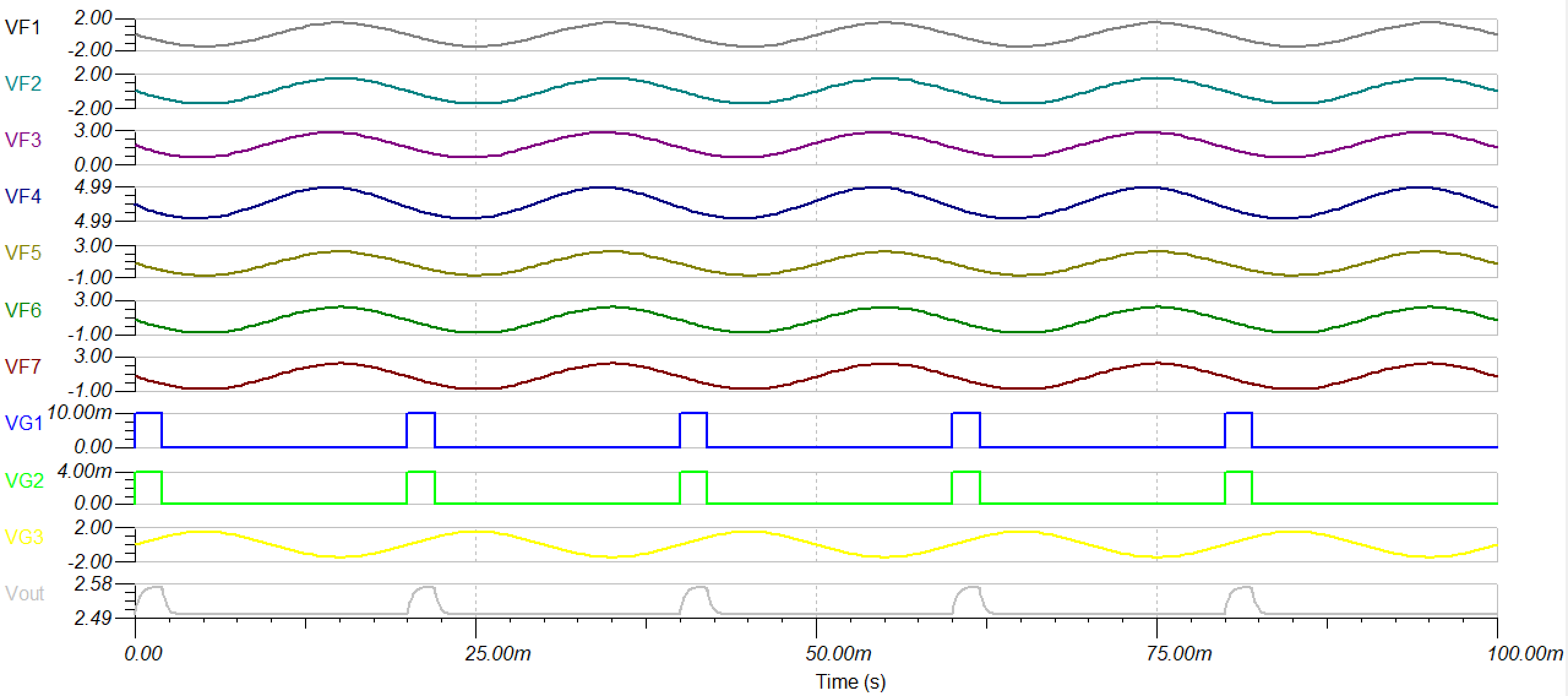
Task: Click the gray VF1 waveform curve
Action: [337, 23]
